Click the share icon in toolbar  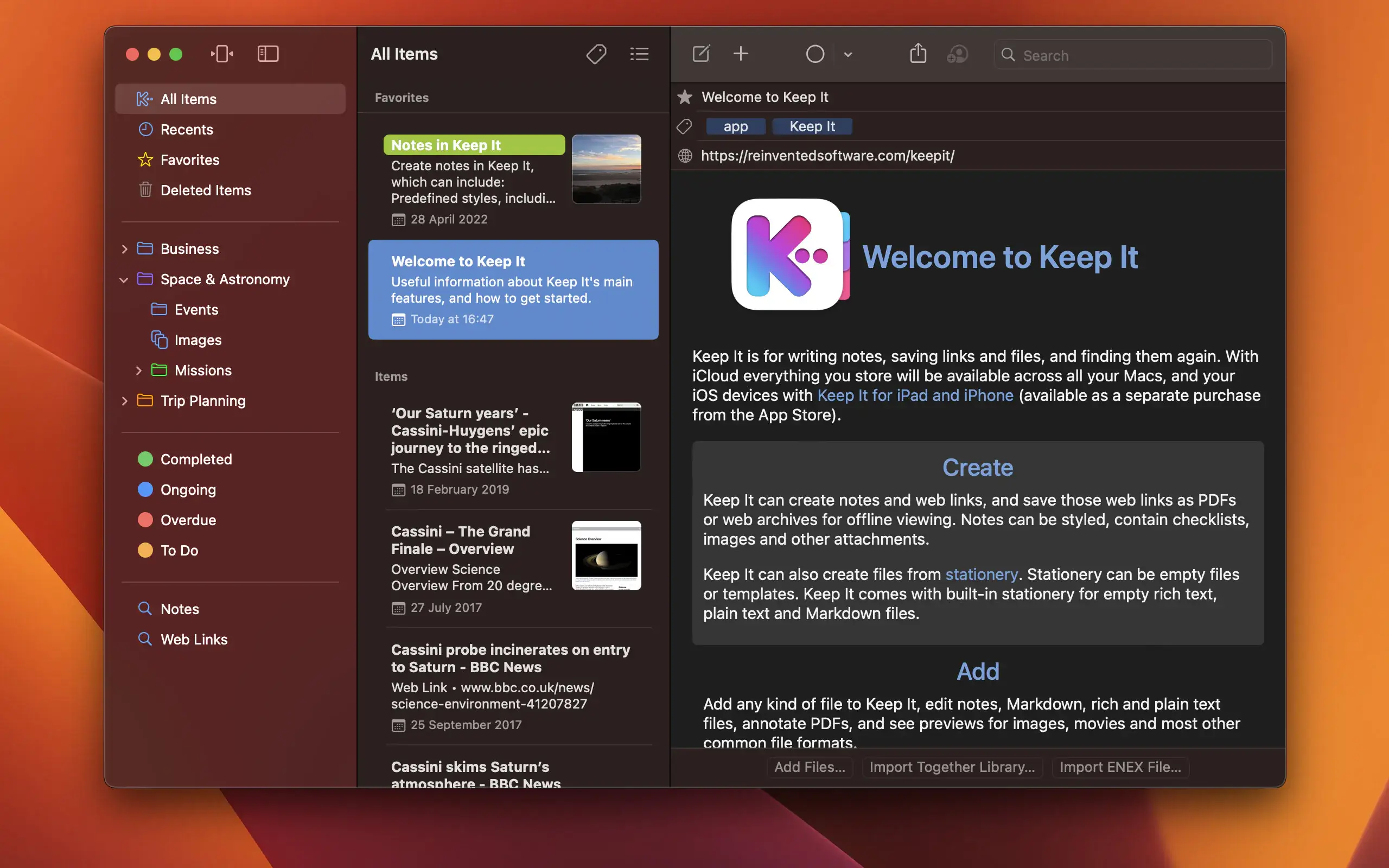[x=917, y=54]
